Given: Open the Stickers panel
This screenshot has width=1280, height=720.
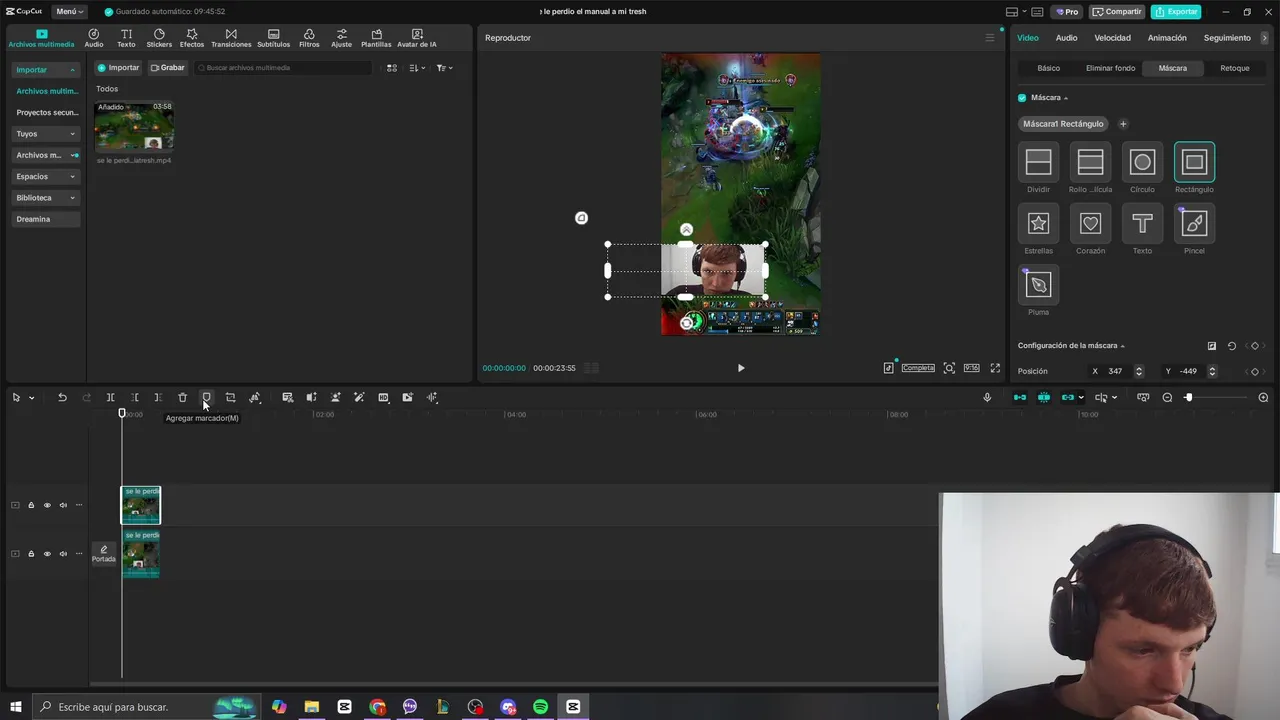Looking at the screenshot, I should click(x=159, y=38).
